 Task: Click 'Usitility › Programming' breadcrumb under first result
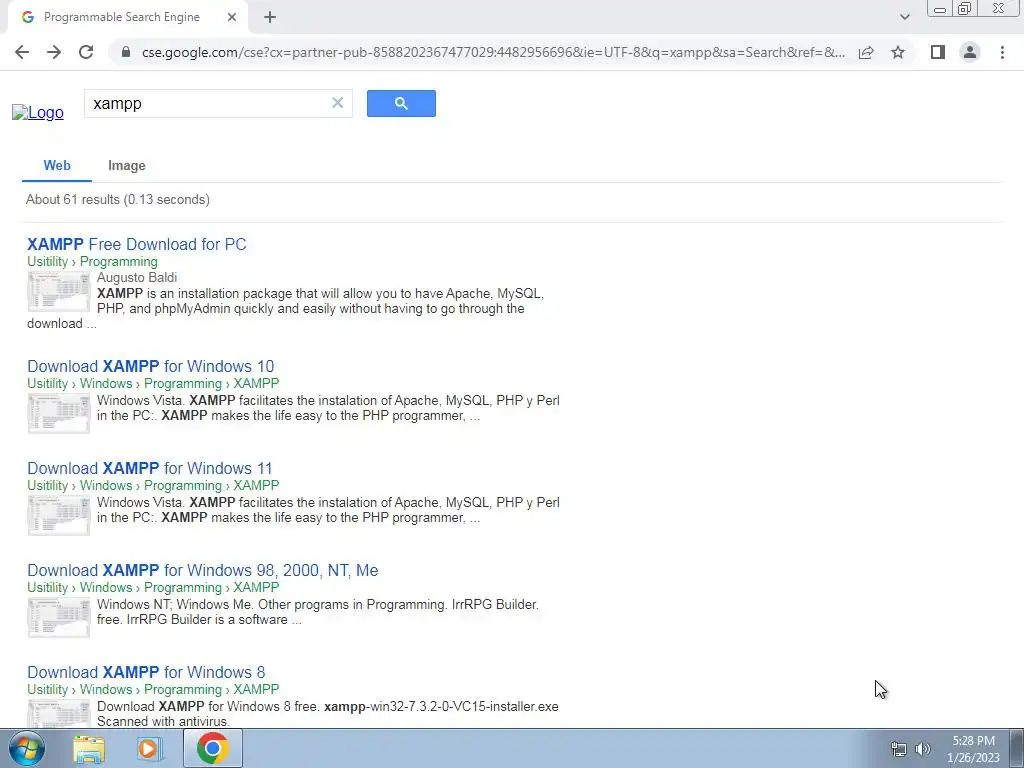click(x=92, y=261)
